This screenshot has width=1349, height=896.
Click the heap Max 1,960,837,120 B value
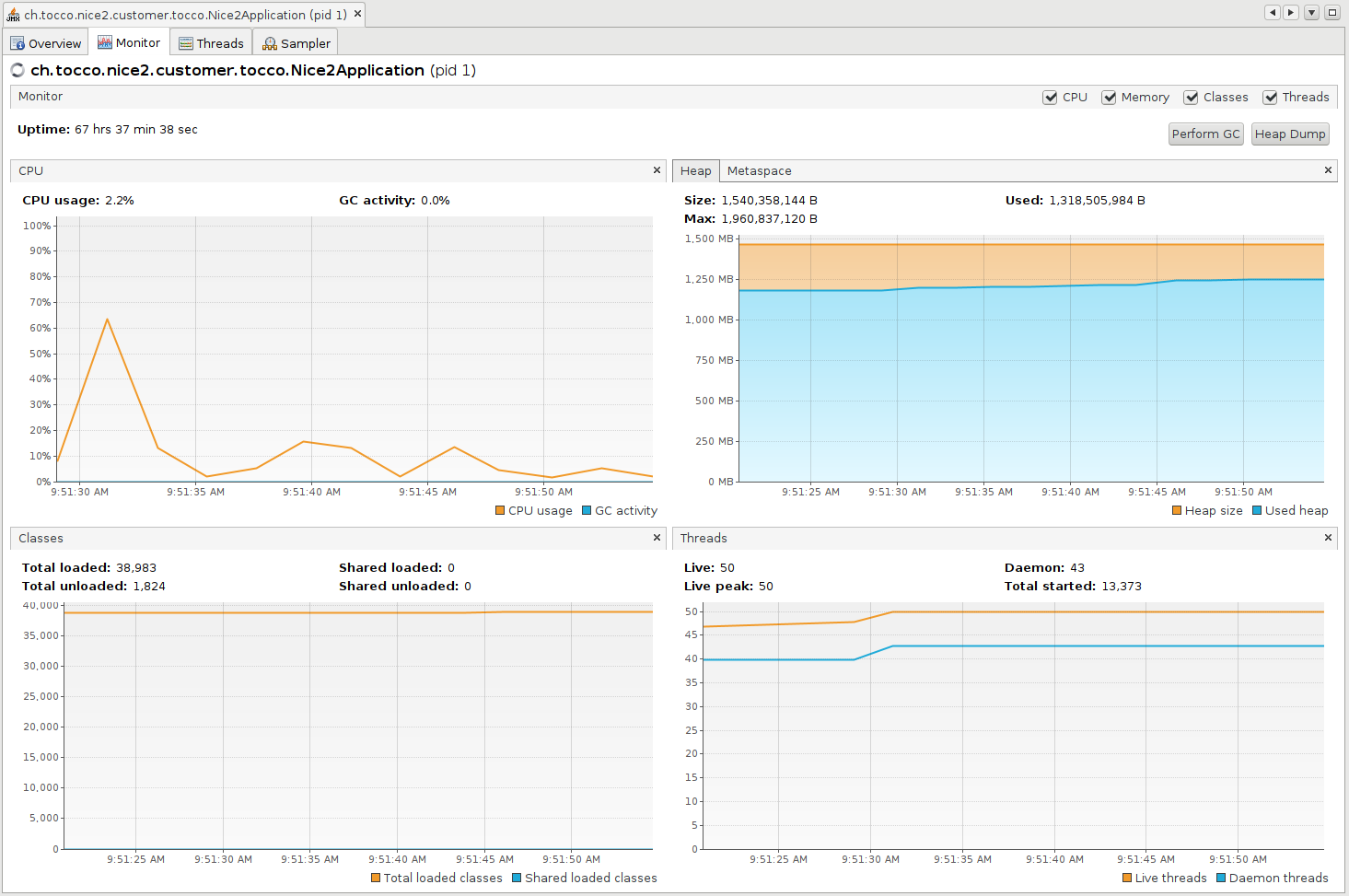tap(769, 219)
